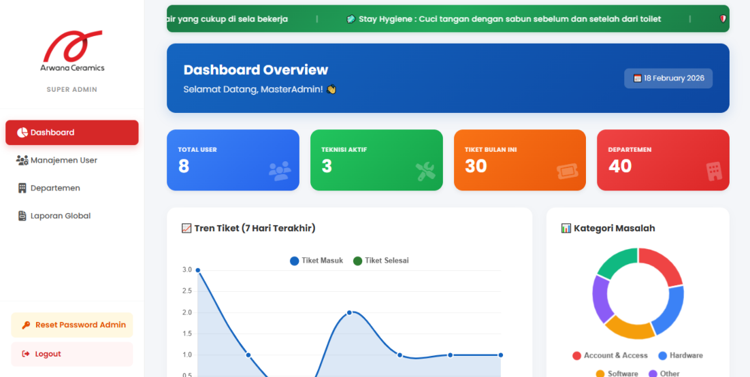Click the soap icon before Stay Hygiene
The height and width of the screenshot is (377, 750).
coord(351,19)
